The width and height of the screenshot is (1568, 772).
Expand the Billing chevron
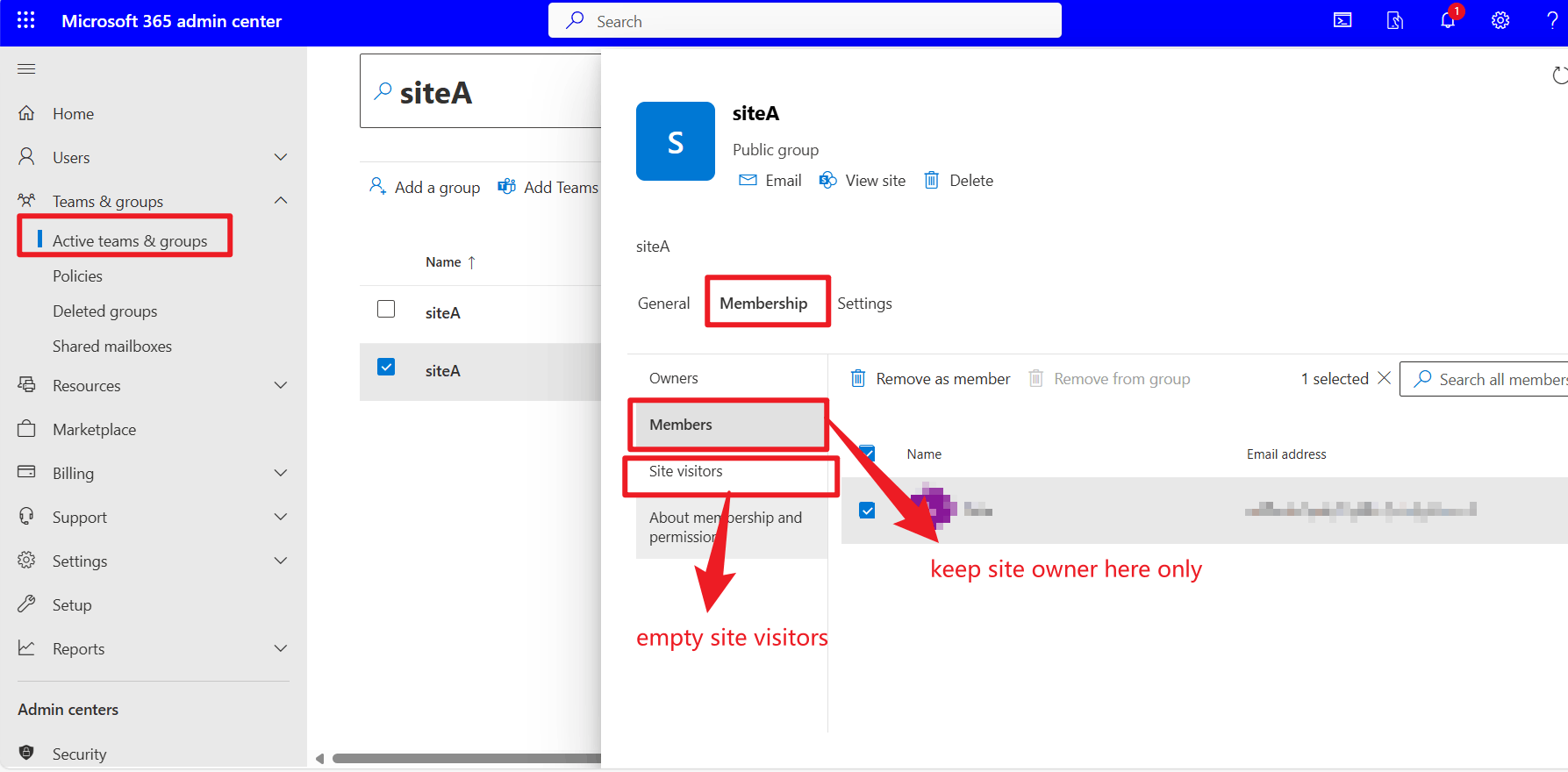point(281,473)
